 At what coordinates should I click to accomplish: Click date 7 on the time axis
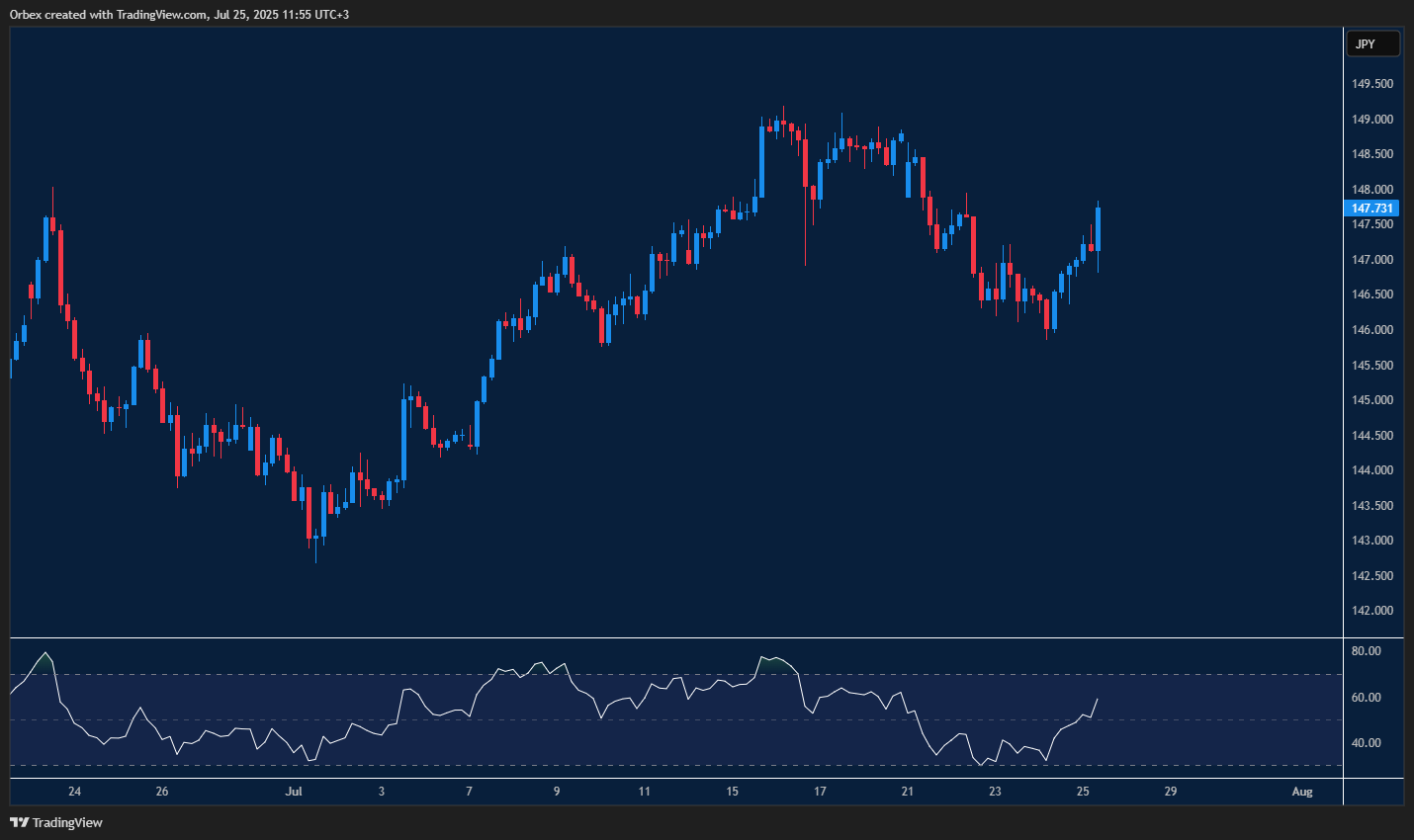469,792
